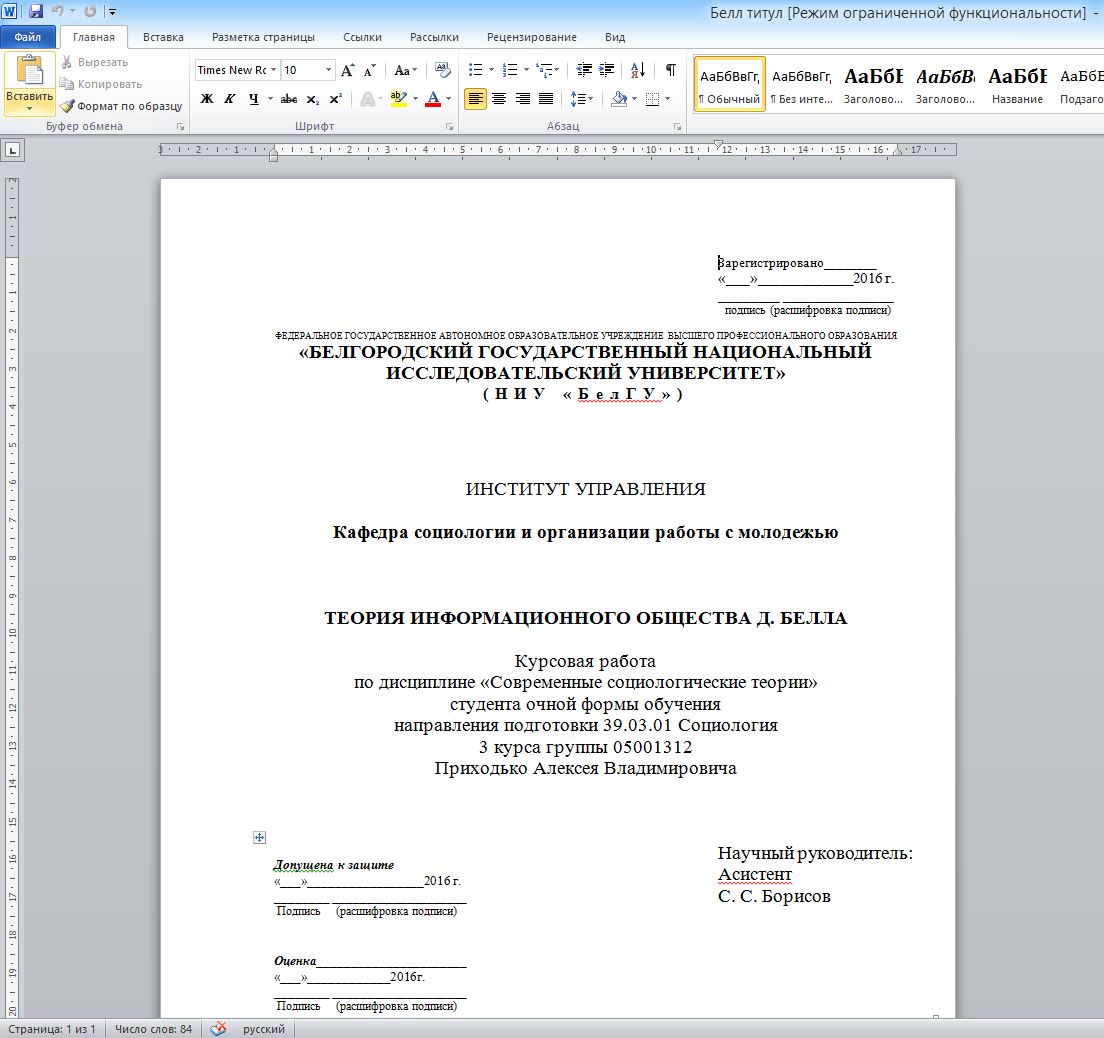This screenshot has height=1038, width=1104.
Task: Click the tab selector button left of ruler
Action: (13, 150)
